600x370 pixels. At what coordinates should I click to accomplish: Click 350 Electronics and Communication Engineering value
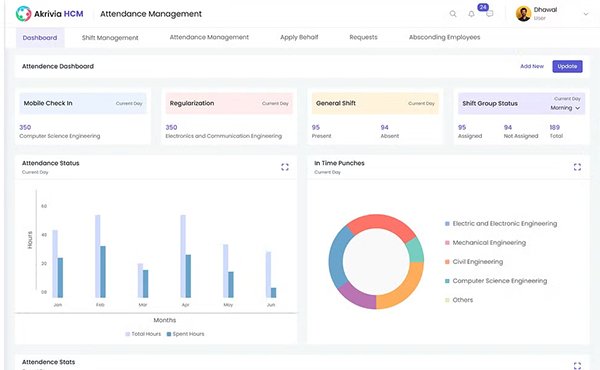click(x=171, y=127)
